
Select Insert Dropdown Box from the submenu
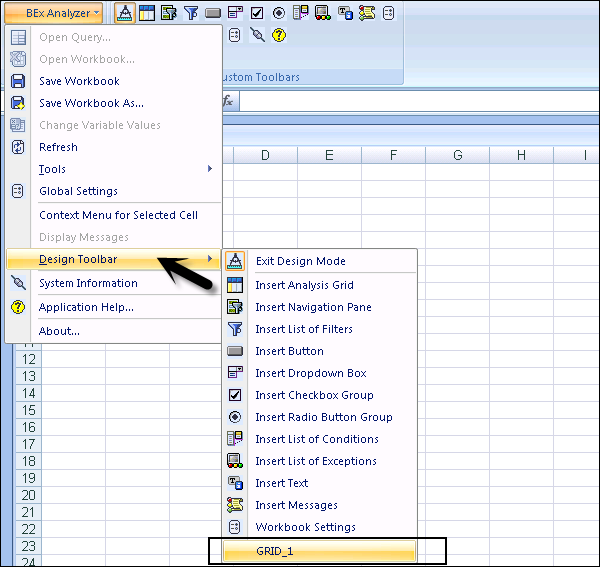pos(310,373)
